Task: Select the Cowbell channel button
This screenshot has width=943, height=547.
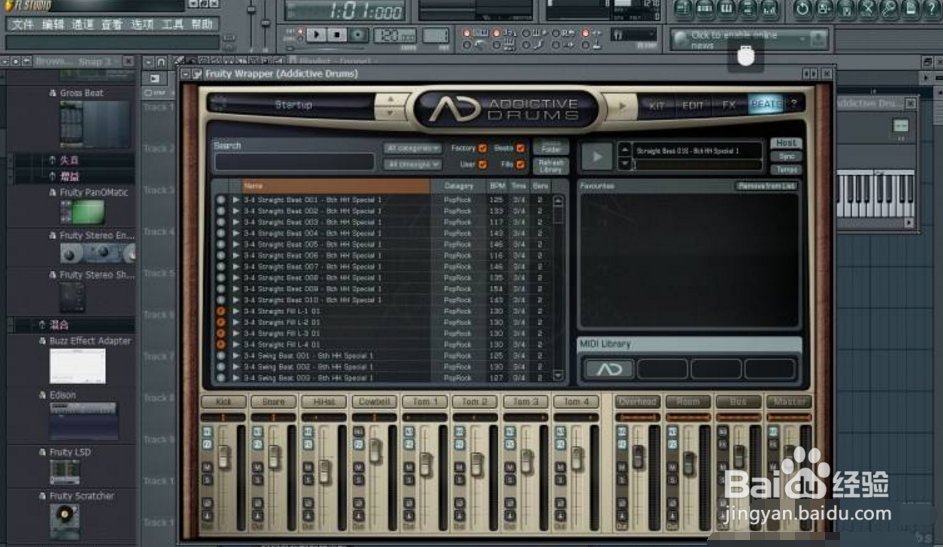Action: pyautogui.click(x=374, y=402)
